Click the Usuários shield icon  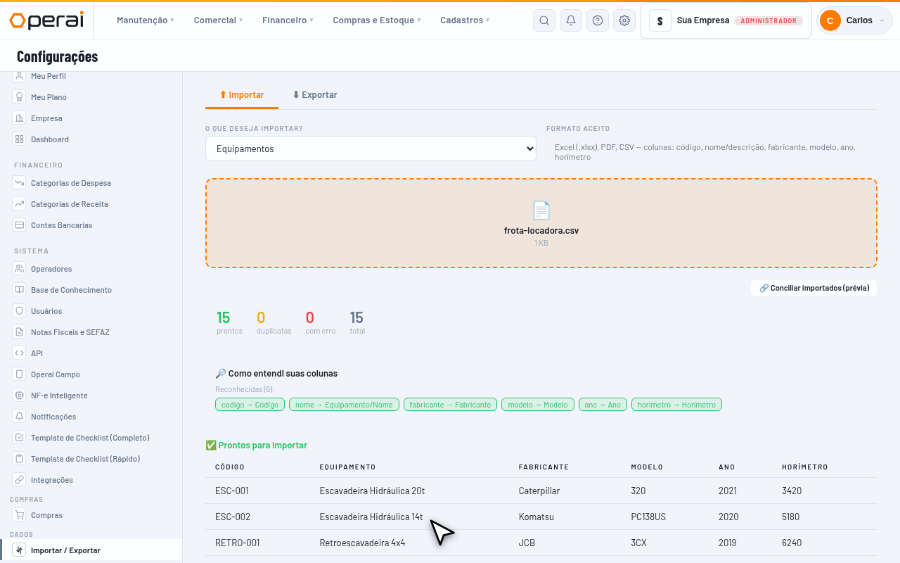tap(19, 311)
